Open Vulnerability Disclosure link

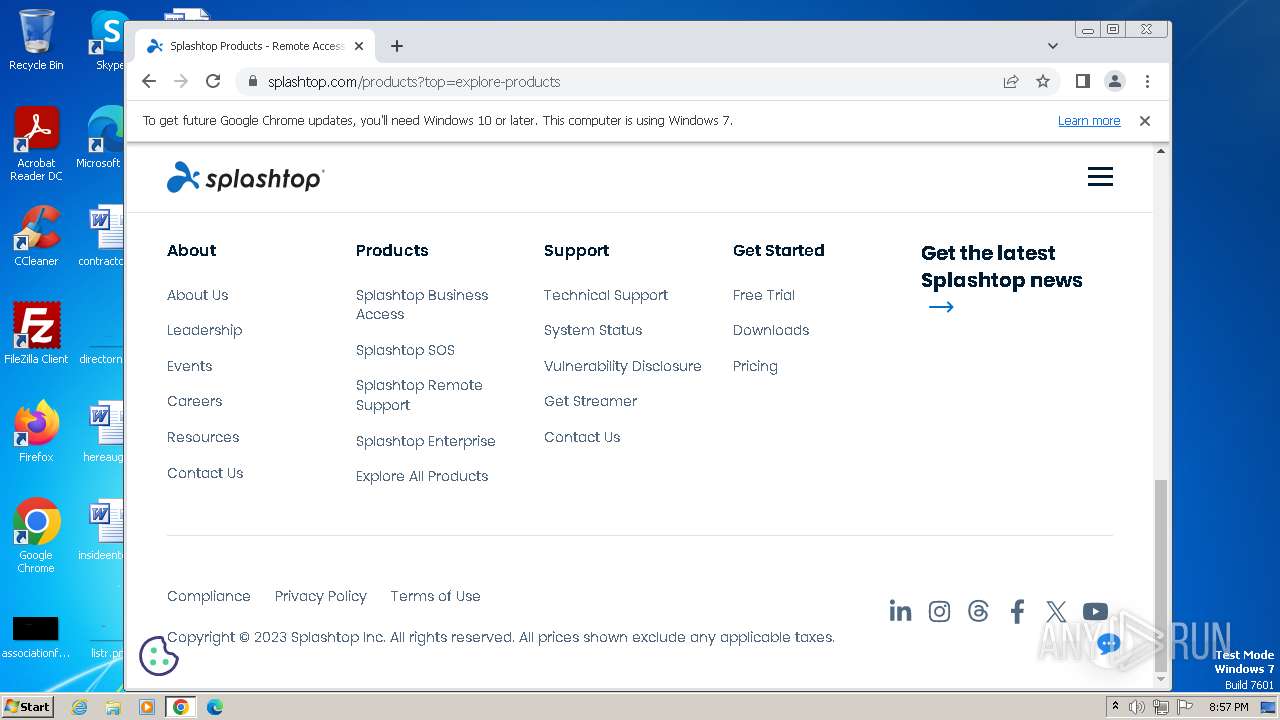point(623,366)
